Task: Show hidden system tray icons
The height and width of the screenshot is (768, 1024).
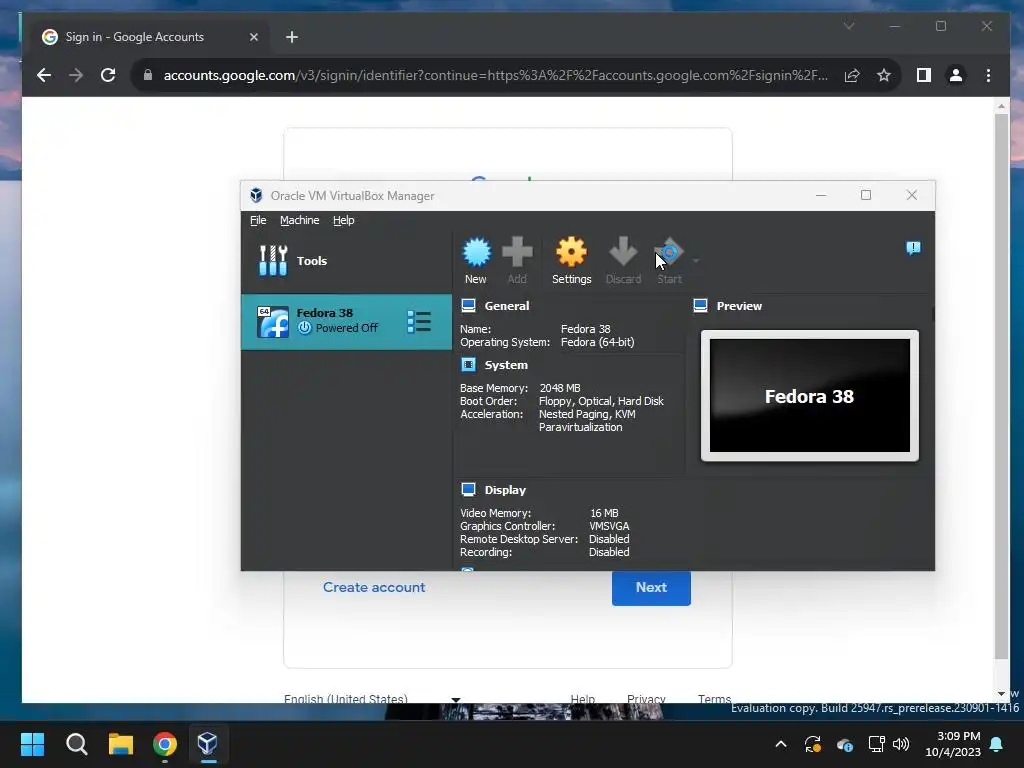Action: coord(781,744)
